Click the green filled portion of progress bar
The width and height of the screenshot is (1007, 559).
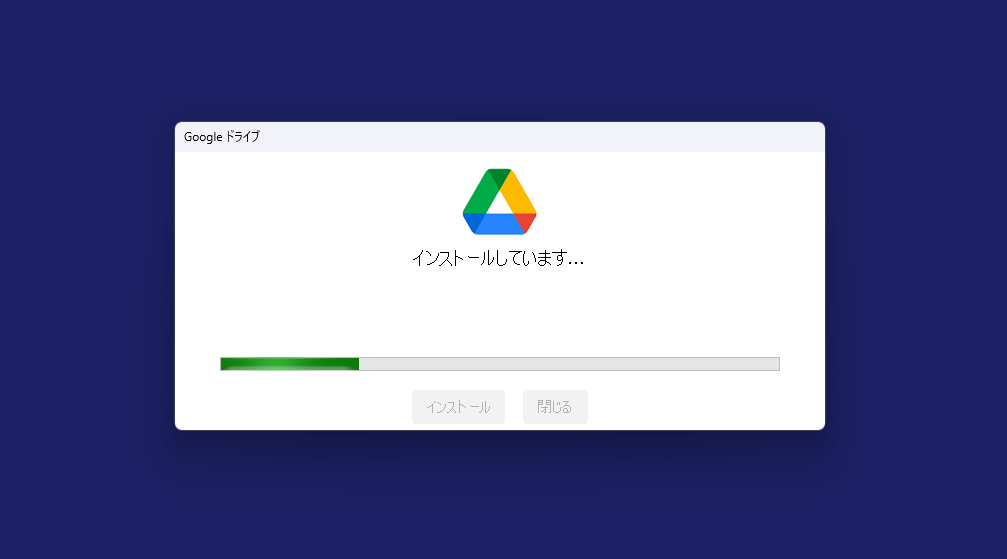click(290, 364)
